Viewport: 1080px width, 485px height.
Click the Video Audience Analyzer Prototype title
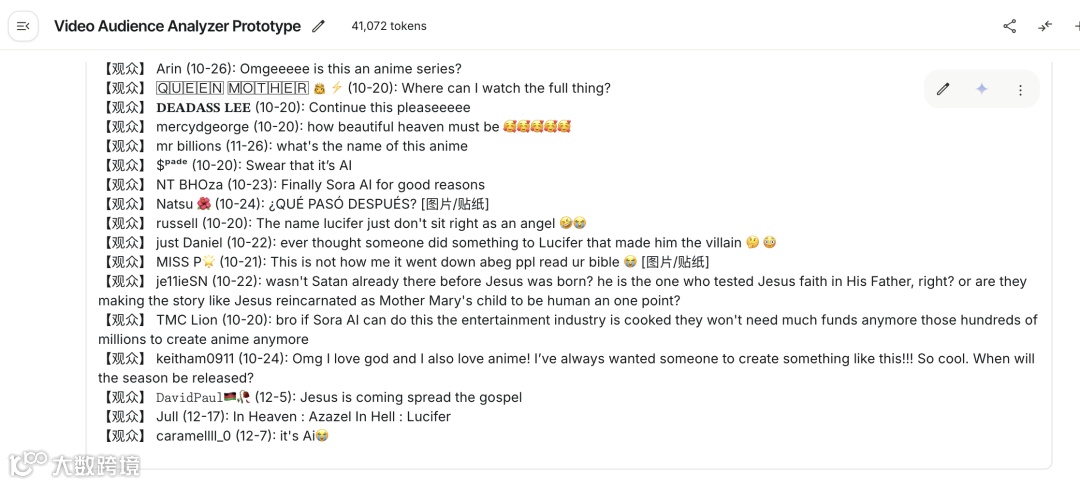pos(177,26)
